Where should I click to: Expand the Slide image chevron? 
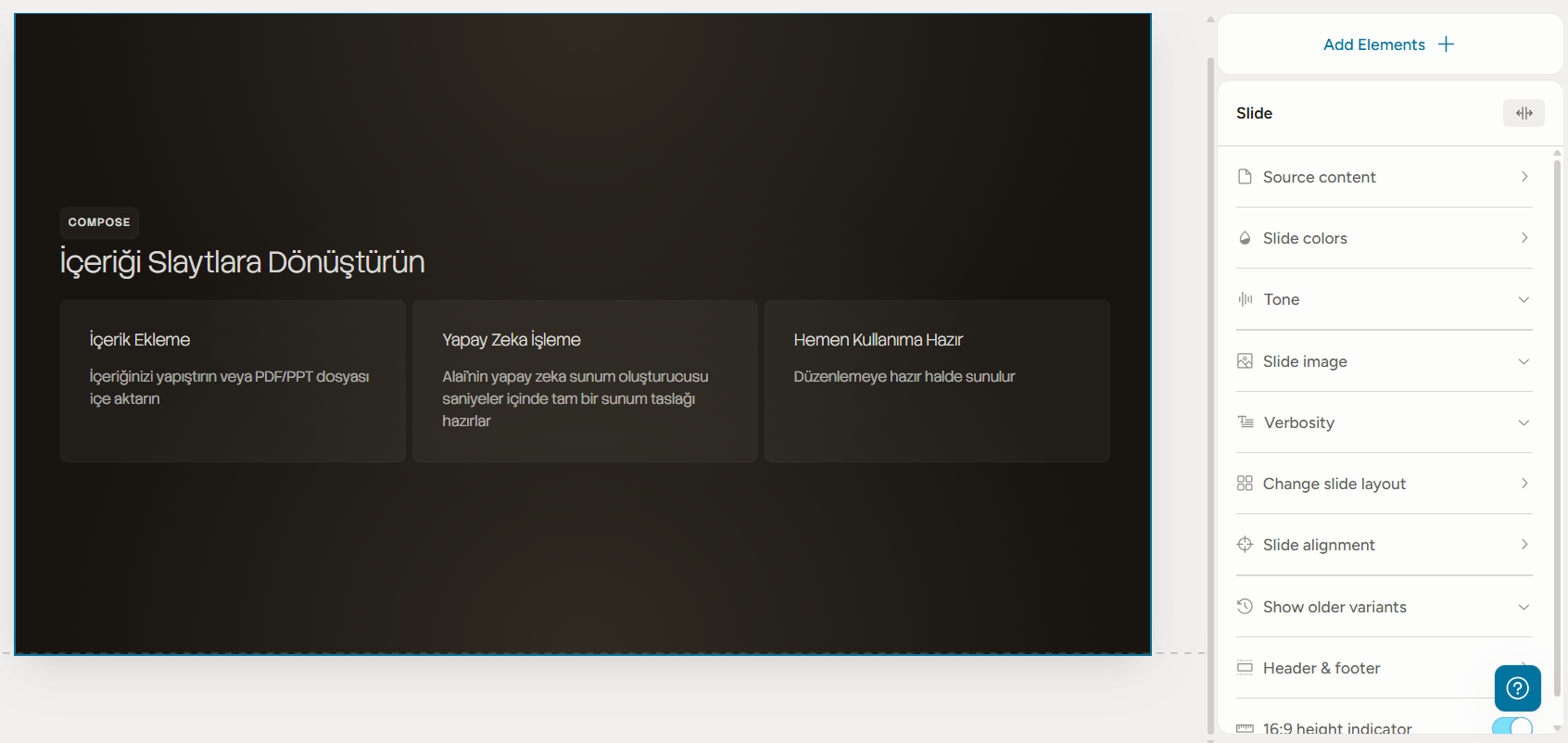coord(1524,361)
